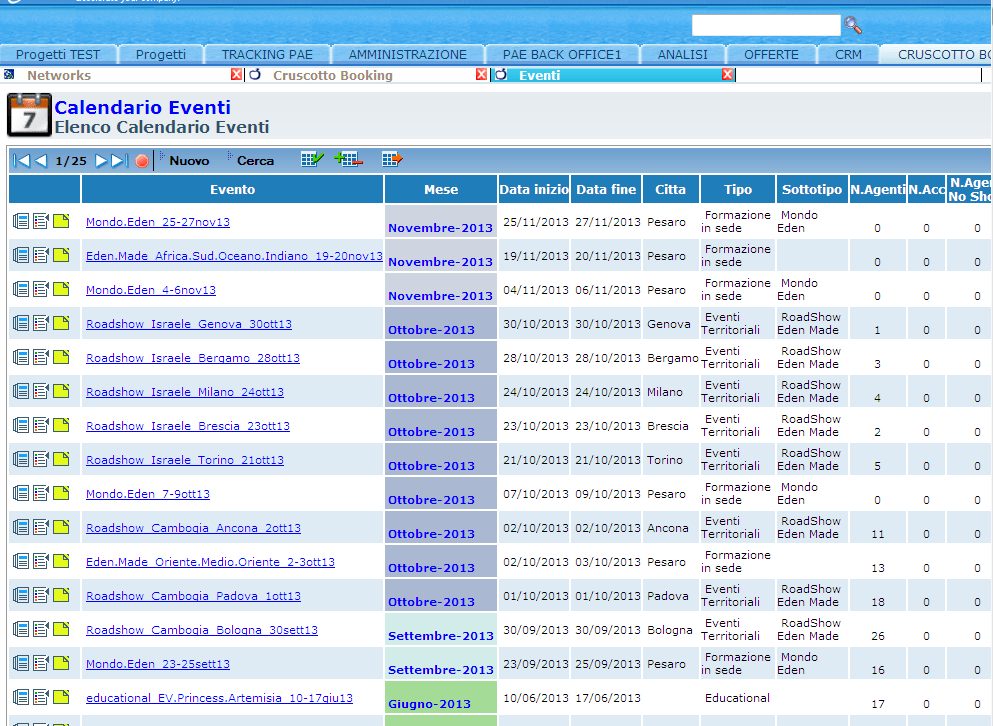Click the Giugno-2013 month cell
This screenshot has height=726, width=993.
441,697
